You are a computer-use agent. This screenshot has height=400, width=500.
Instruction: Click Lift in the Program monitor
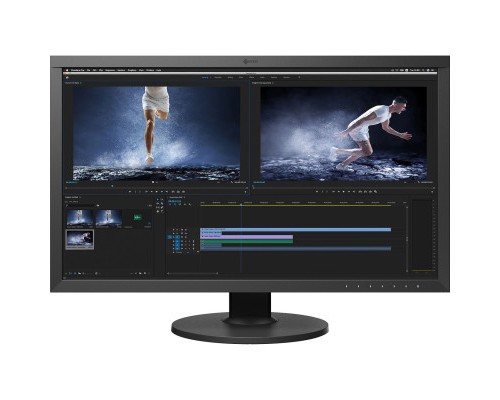click(x=360, y=192)
